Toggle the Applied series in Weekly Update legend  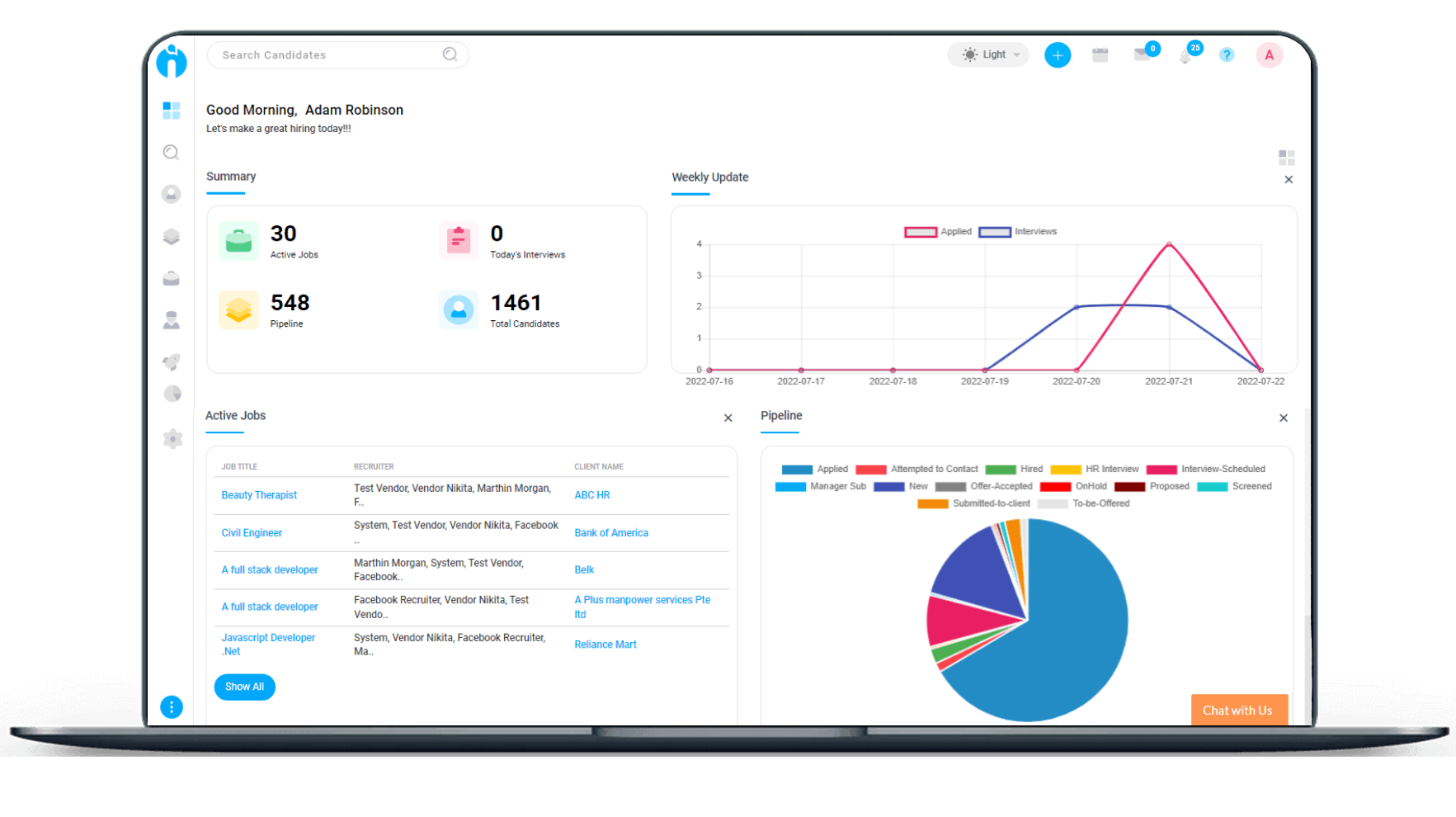(939, 232)
